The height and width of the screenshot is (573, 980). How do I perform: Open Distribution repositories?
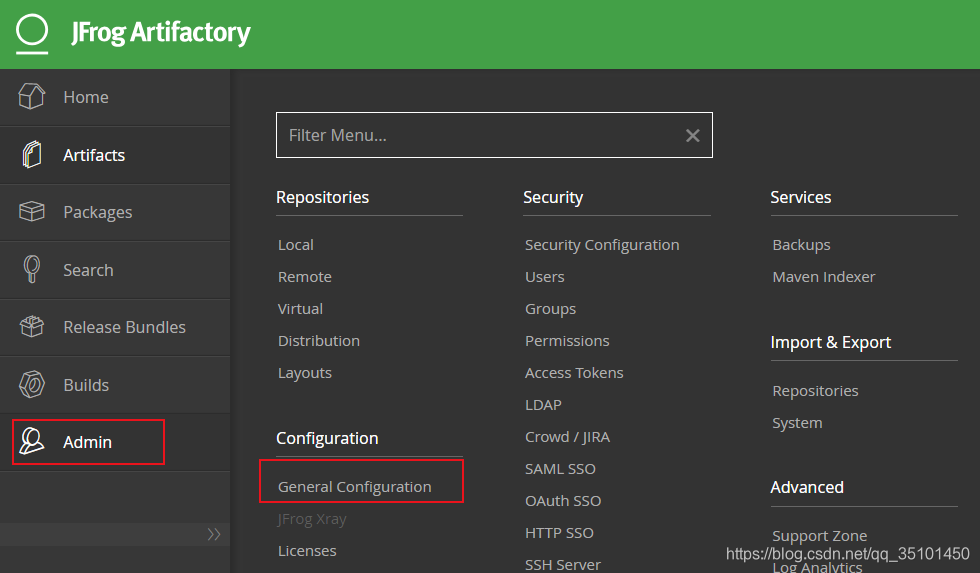click(319, 341)
